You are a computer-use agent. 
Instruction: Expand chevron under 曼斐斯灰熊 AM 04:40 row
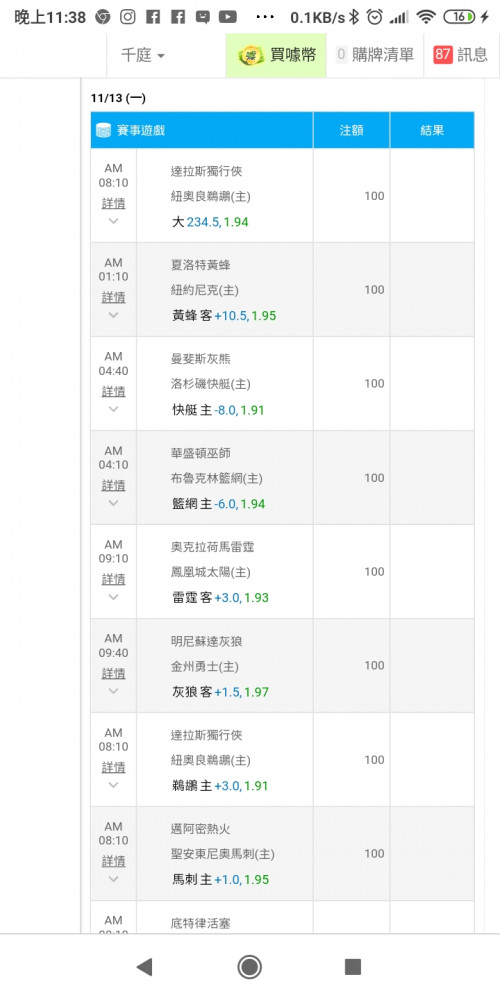[114, 409]
